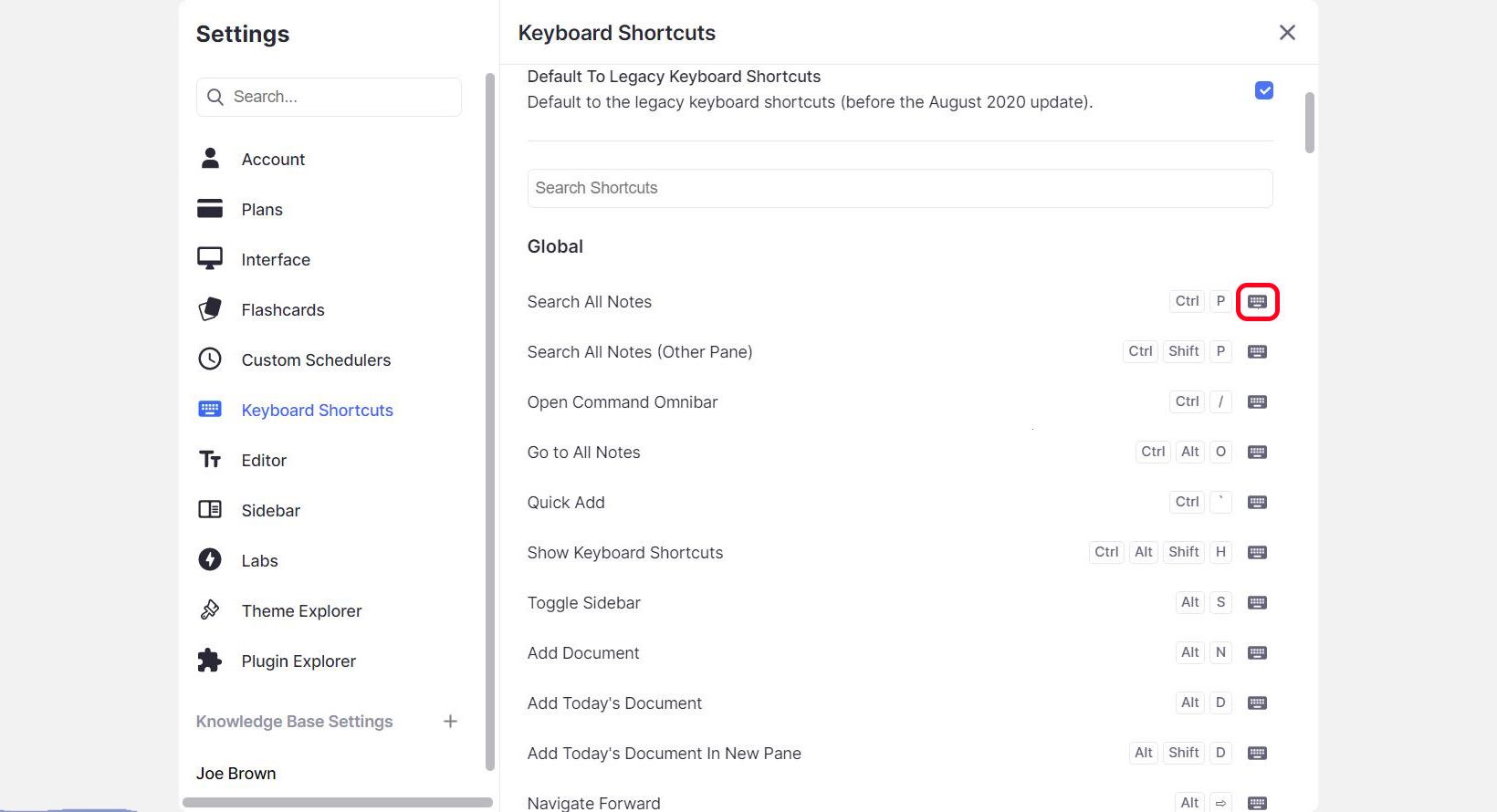Go to Plugin Explorer settings
The width and height of the screenshot is (1497, 812).
tap(298, 661)
